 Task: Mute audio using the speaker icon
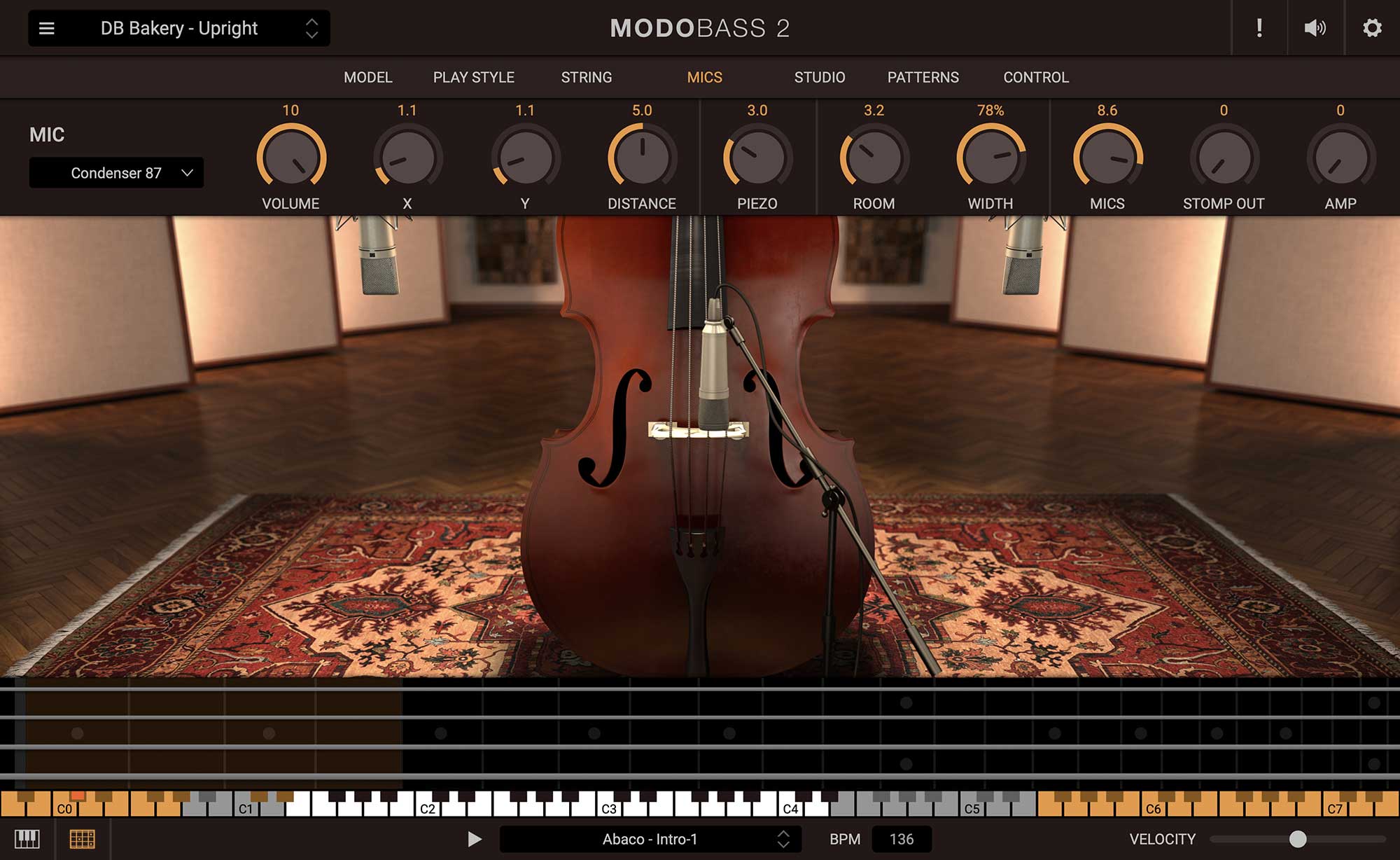[x=1316, y=28]
